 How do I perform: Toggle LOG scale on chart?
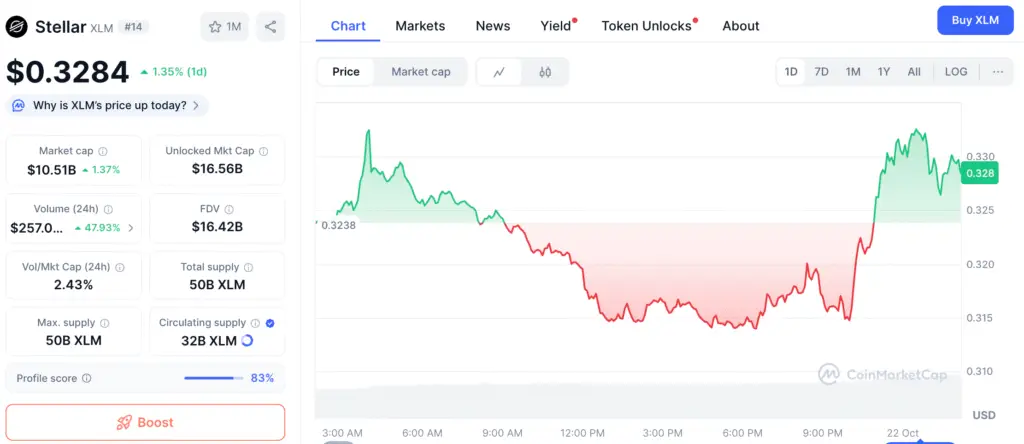(956, 72)
